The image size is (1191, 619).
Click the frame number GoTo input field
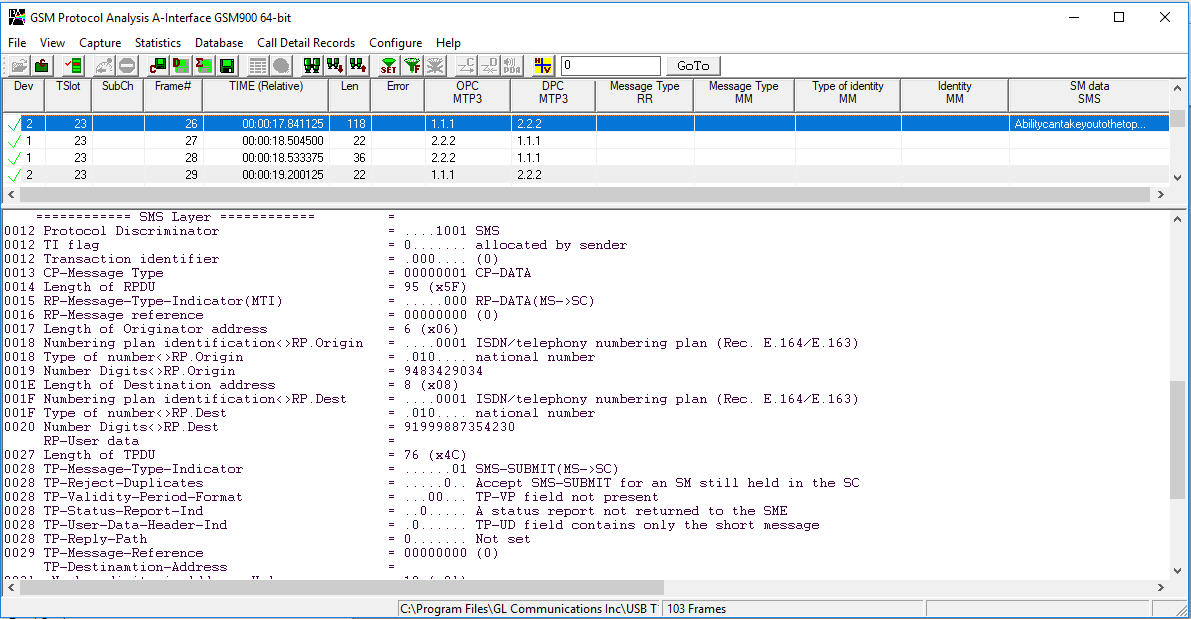tap(611, 66)
